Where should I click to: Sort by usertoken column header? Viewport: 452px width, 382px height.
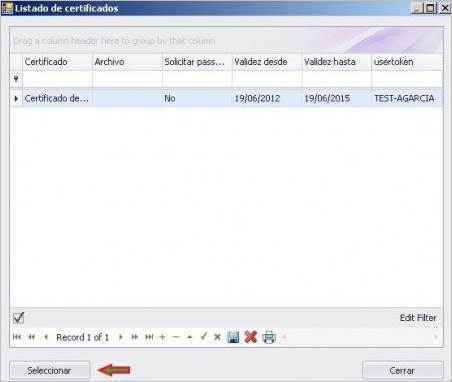[x=407, y=62]
